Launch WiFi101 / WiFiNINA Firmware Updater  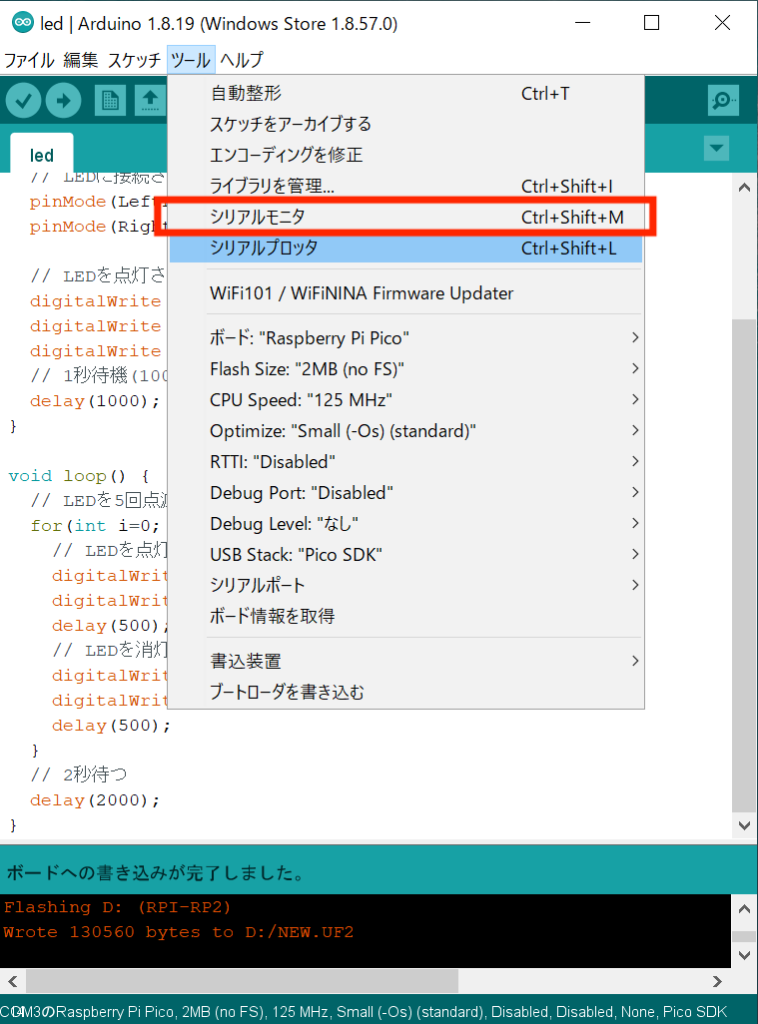click(405, 293)
